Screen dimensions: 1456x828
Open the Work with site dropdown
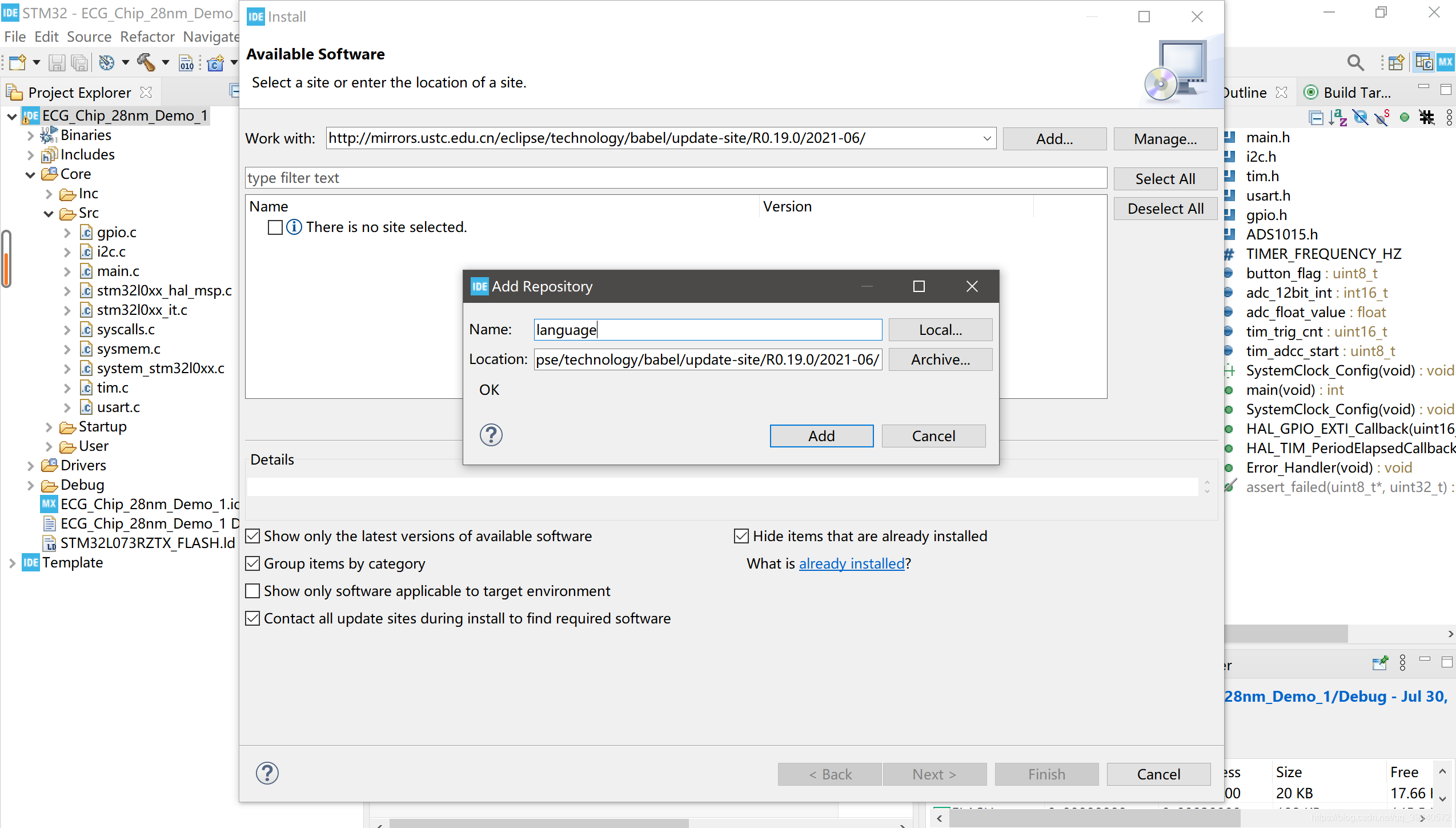click(x=986, y=138)
